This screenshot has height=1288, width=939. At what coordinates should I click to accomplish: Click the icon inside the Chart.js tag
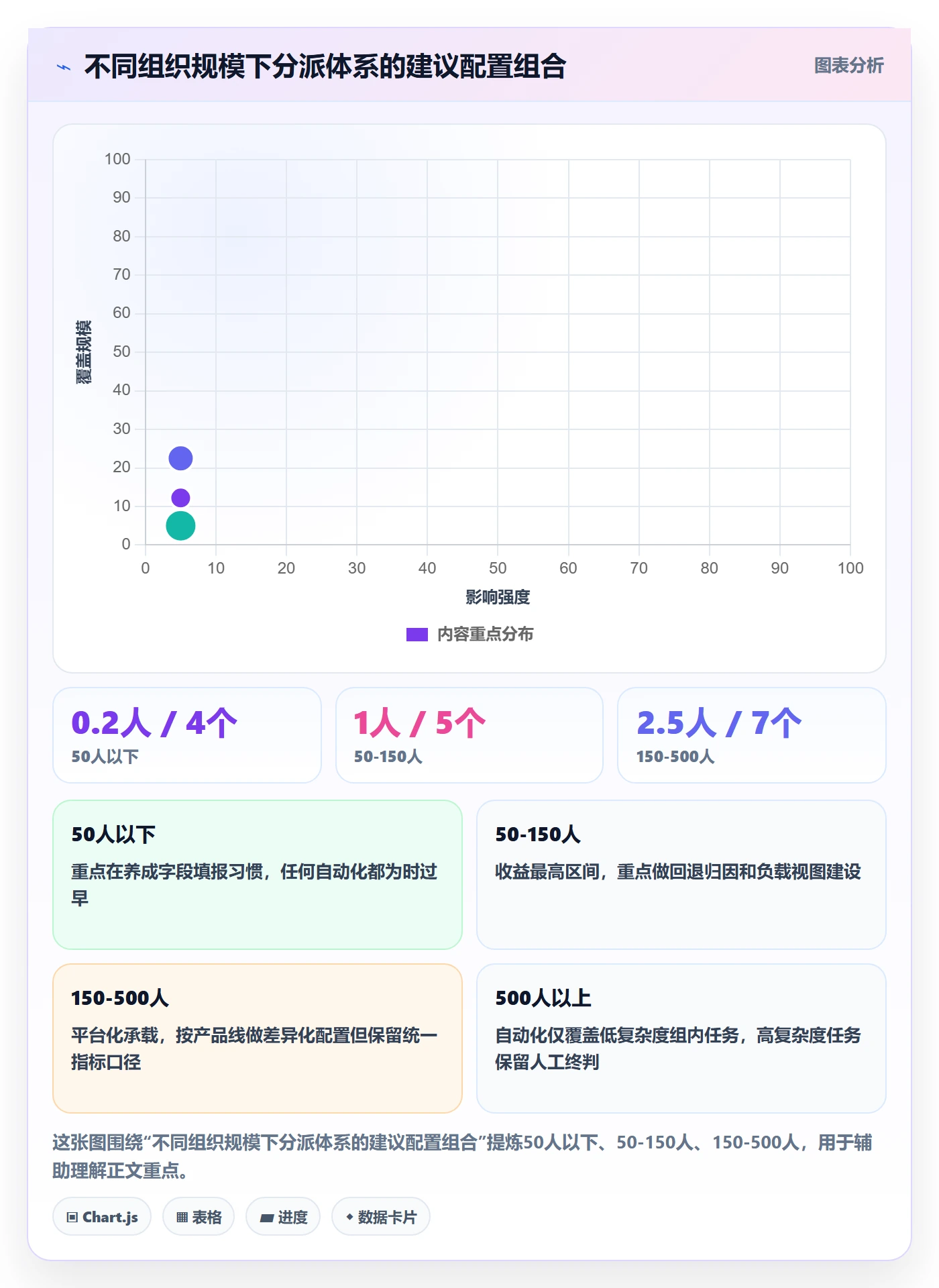[x=72, y=1218]
